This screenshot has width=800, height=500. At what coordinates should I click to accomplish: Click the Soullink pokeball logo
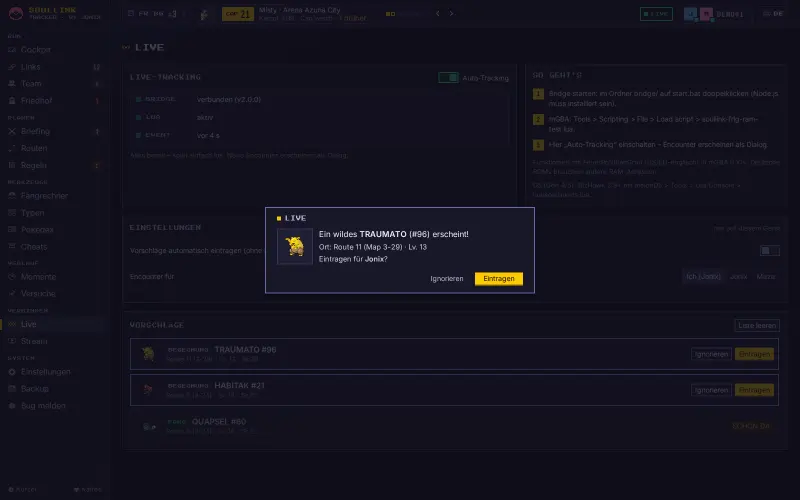(x=16, y=13)
